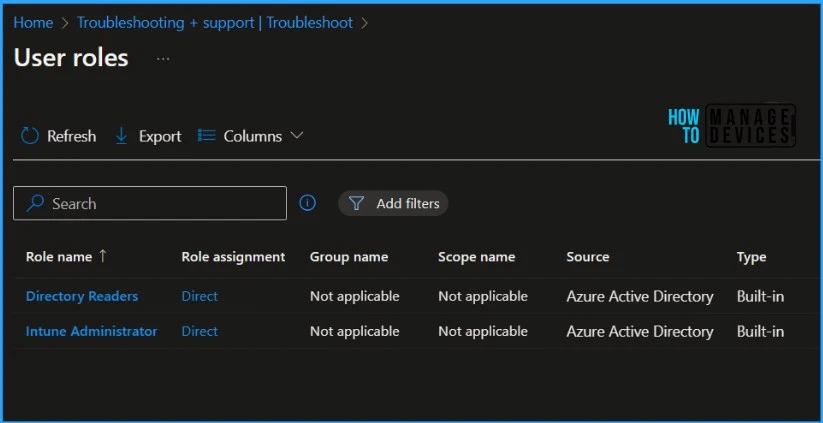The width and height of the screenshot is (823, 423).
Task: Select Built-in in Intune Administrator row
Action: [761, 332]
